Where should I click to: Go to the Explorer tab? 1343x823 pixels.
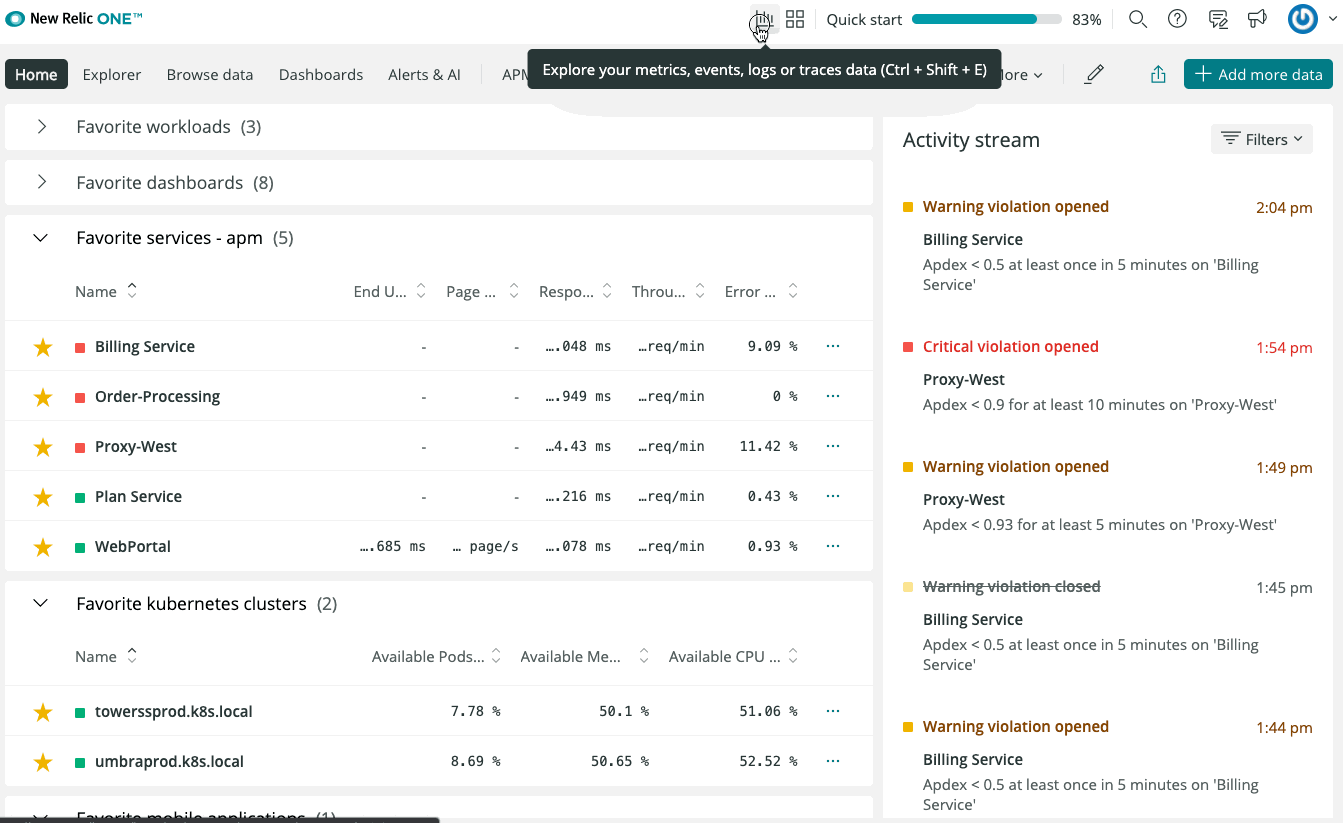click(x=112, y=74)
